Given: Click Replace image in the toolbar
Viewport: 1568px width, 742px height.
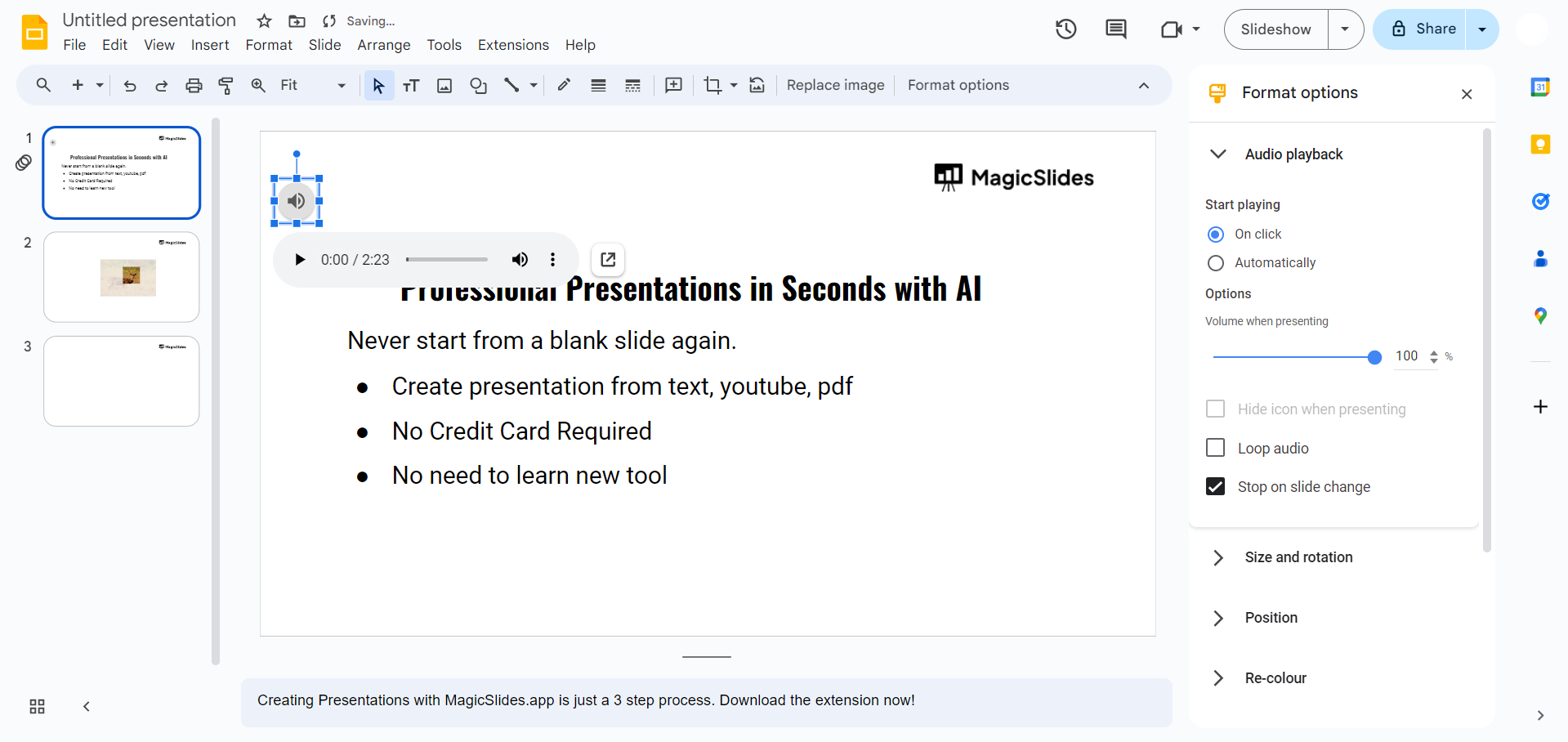Looking at the screenshot, I should point(835,85).
